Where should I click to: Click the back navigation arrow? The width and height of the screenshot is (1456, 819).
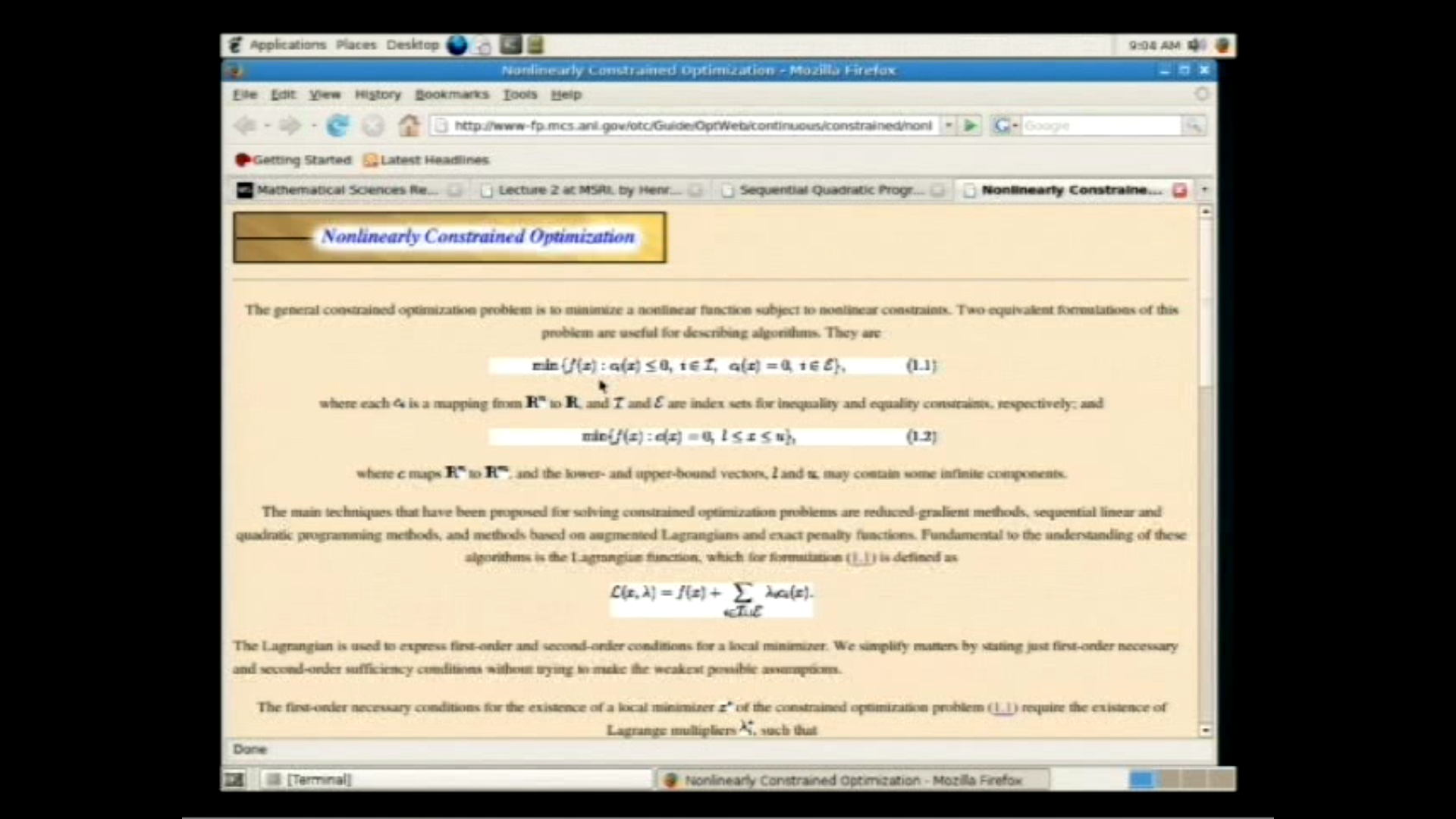click(x=246, y=125)
